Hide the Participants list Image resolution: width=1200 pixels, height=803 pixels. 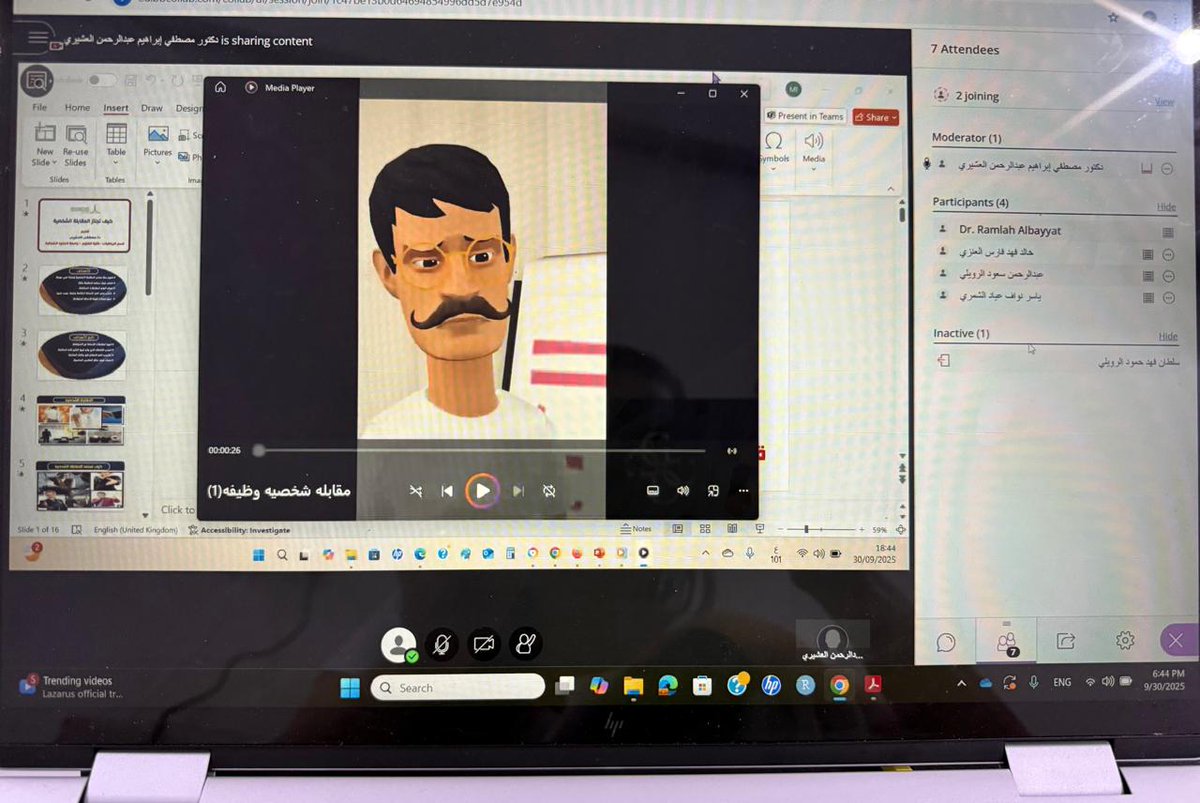pyautogui.click(x=1167, y=207)
